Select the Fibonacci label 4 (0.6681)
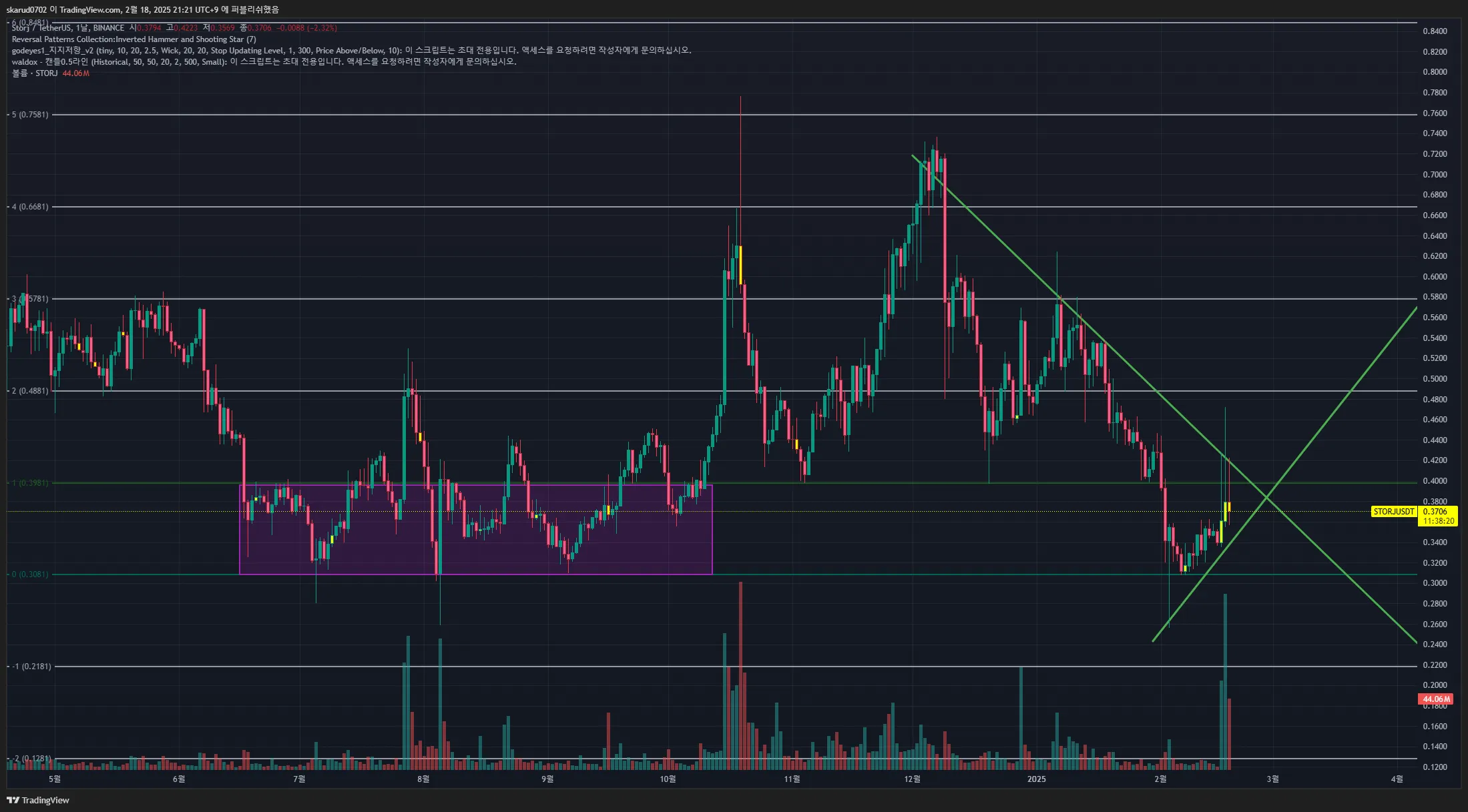 point(31,207)
